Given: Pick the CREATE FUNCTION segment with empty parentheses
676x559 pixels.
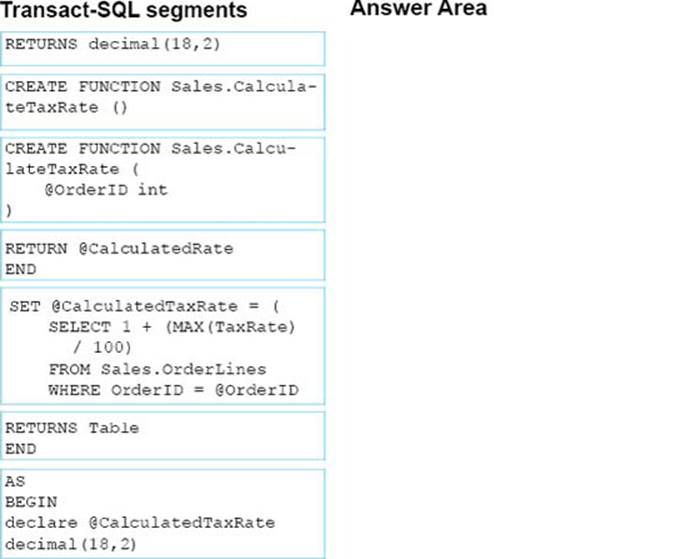Looking at the screenshot, I should [162, 97].
